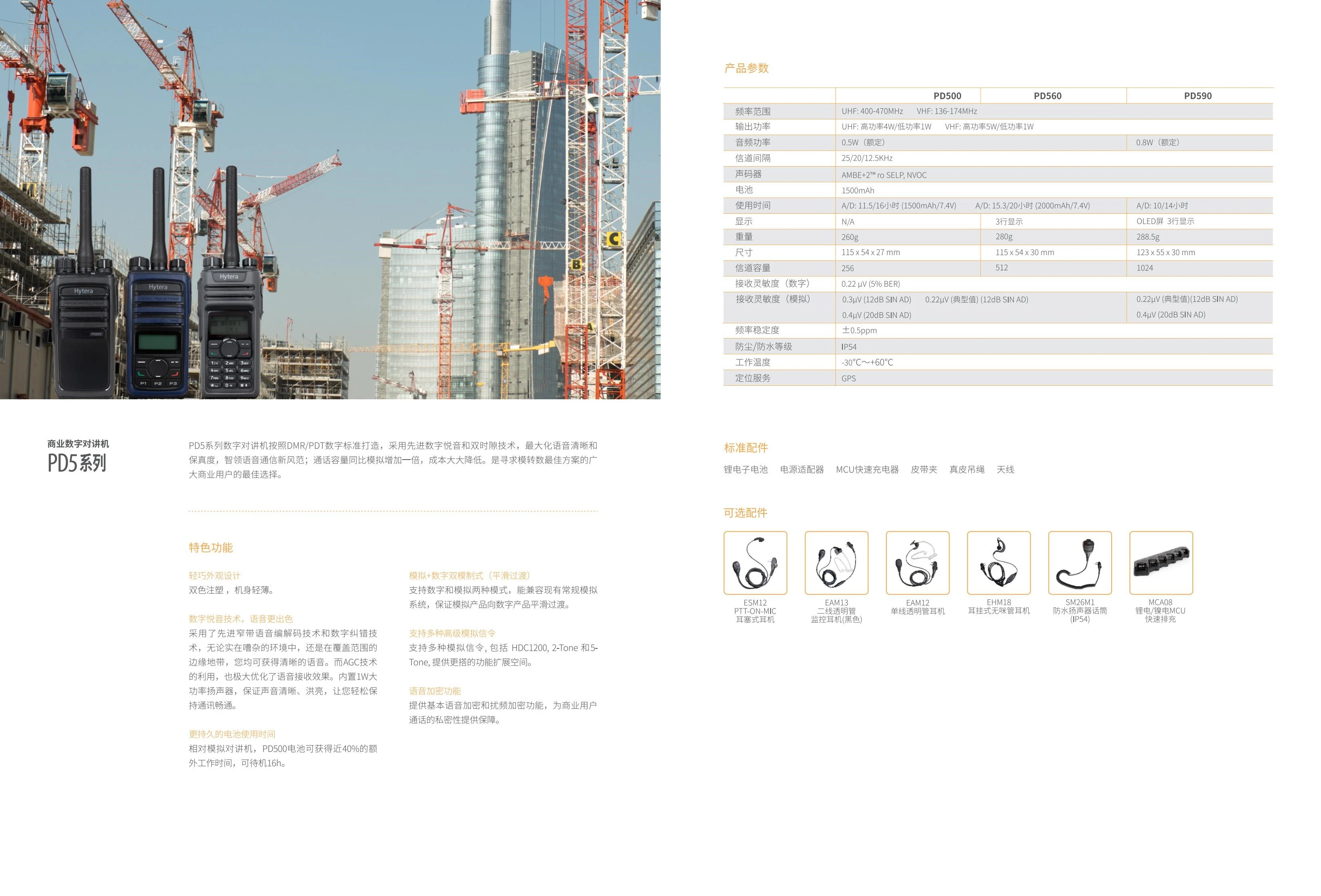Click the 频率范围 table row label

tap(753, 111)
